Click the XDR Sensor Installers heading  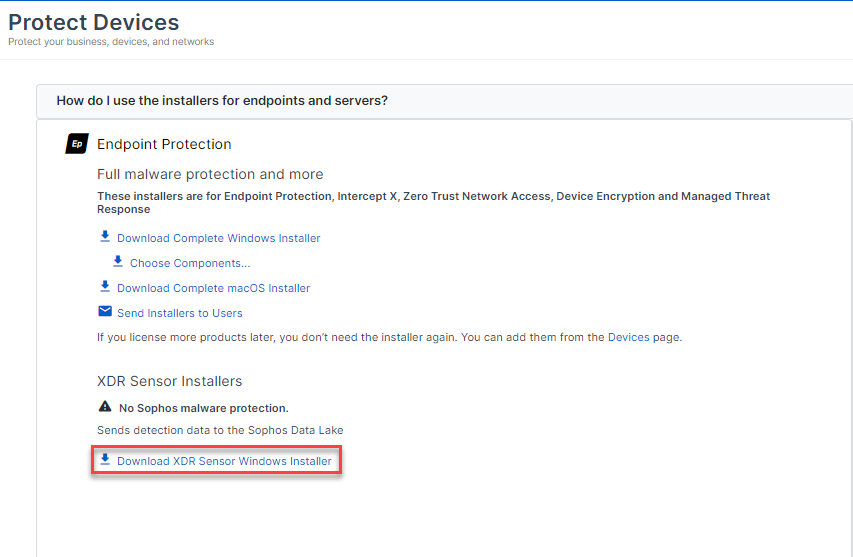tap(169, 381)
